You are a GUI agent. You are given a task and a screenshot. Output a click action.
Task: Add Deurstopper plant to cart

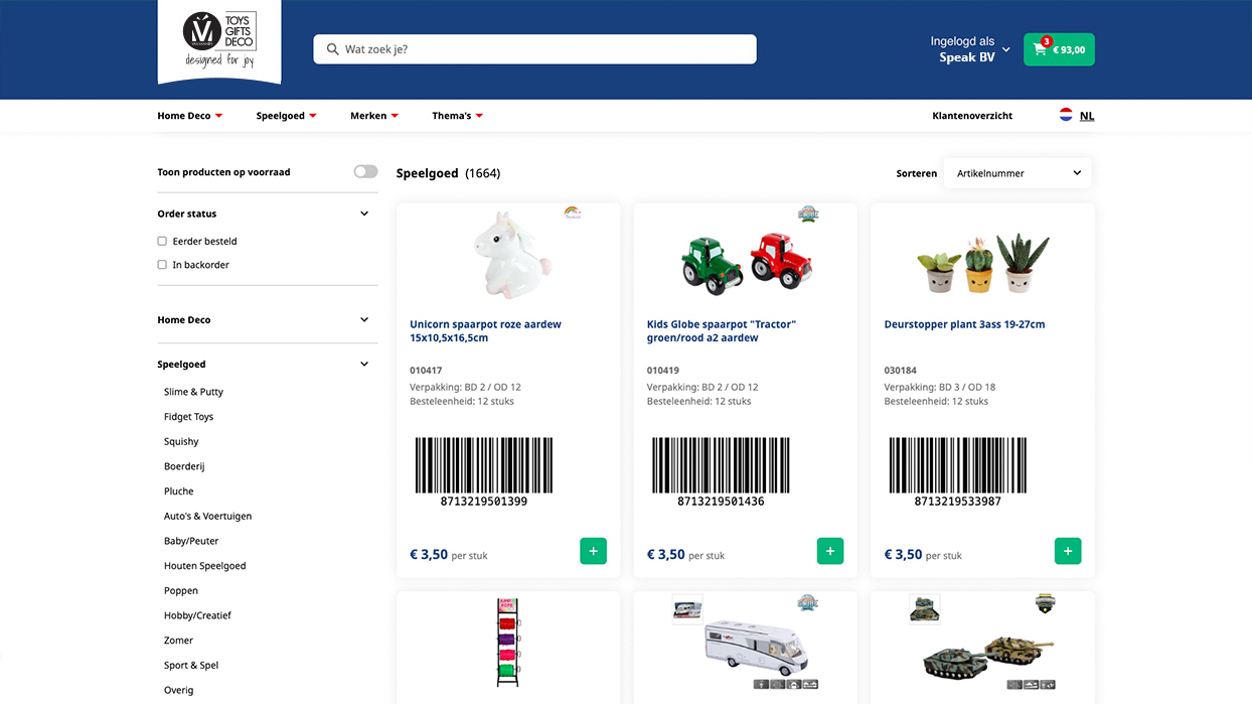1067,551
